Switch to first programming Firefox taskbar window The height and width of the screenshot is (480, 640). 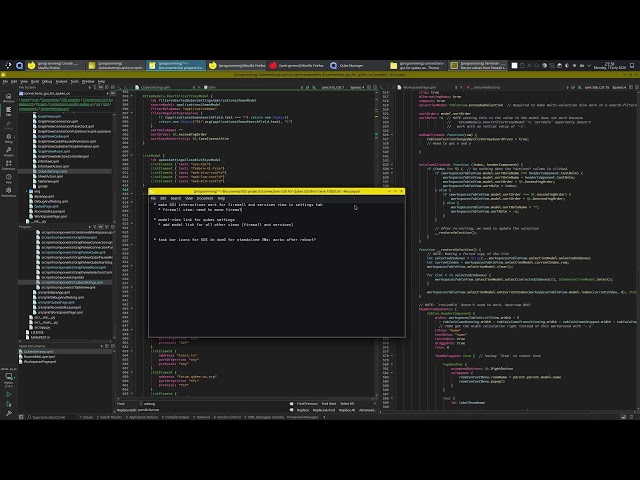pos(55,65)
